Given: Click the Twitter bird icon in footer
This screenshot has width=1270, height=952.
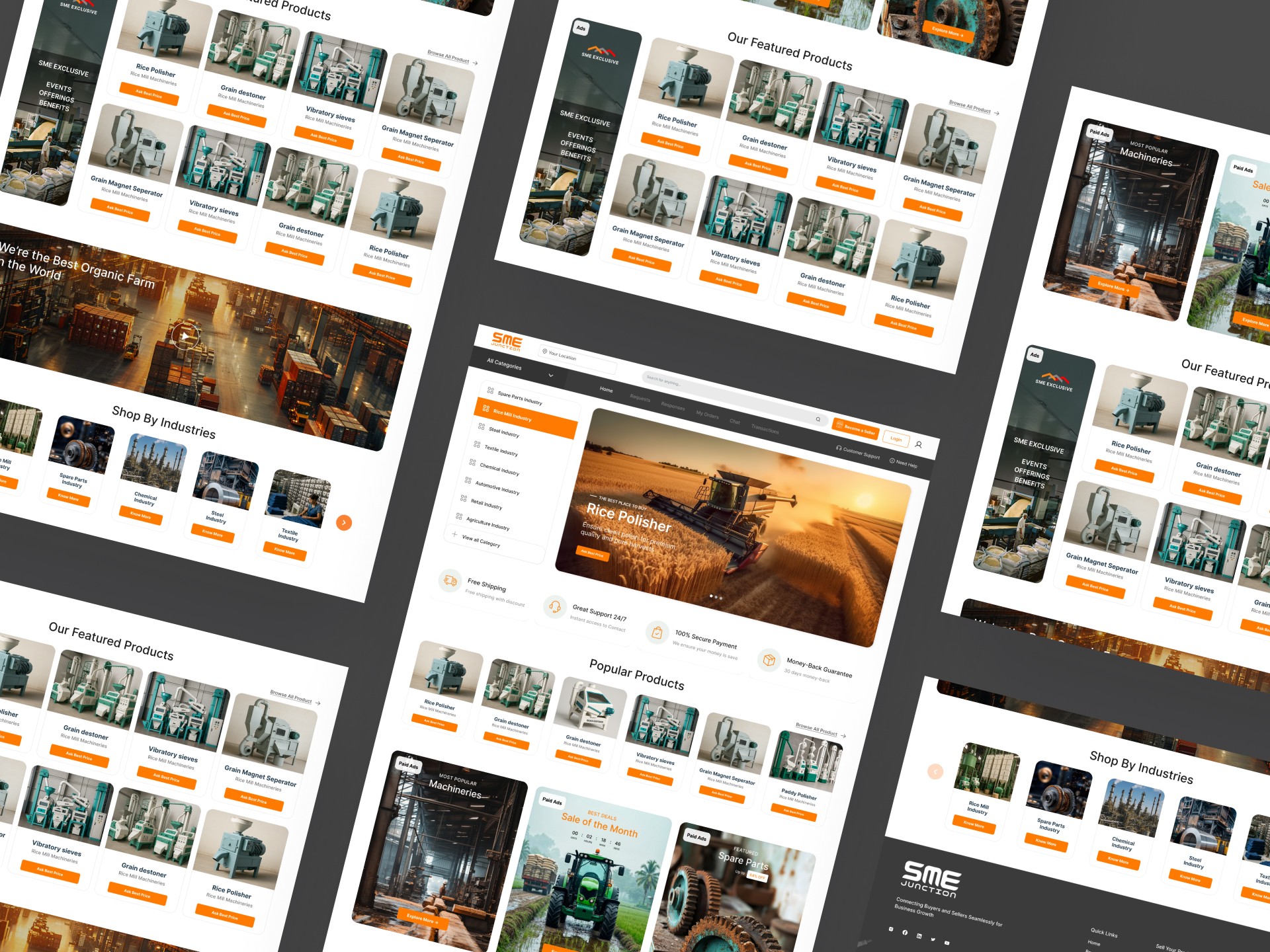Looking at the screenshot, I should click(x=933, y=939).
